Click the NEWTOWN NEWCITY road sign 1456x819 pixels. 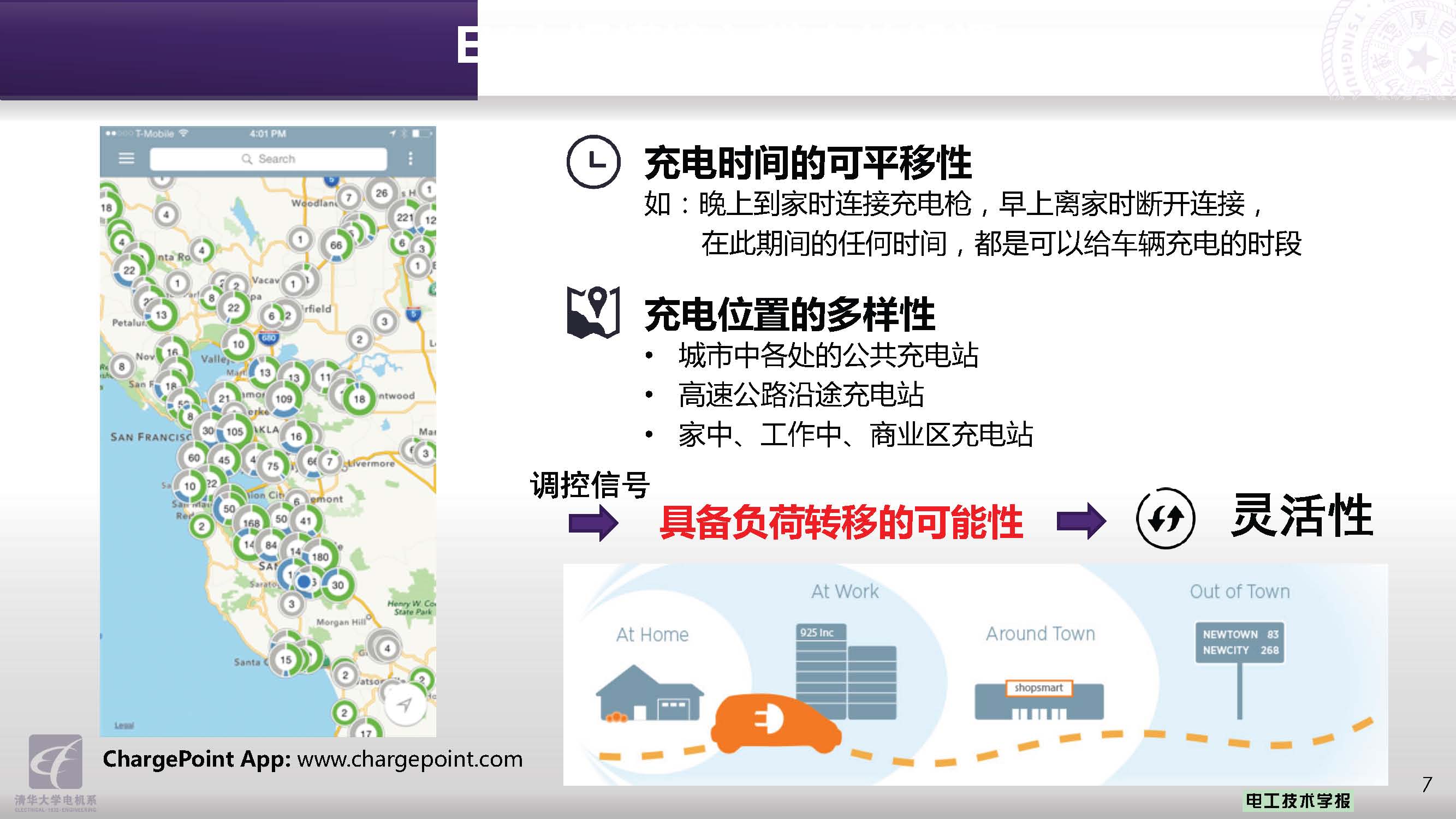(x=1239, y=642)
